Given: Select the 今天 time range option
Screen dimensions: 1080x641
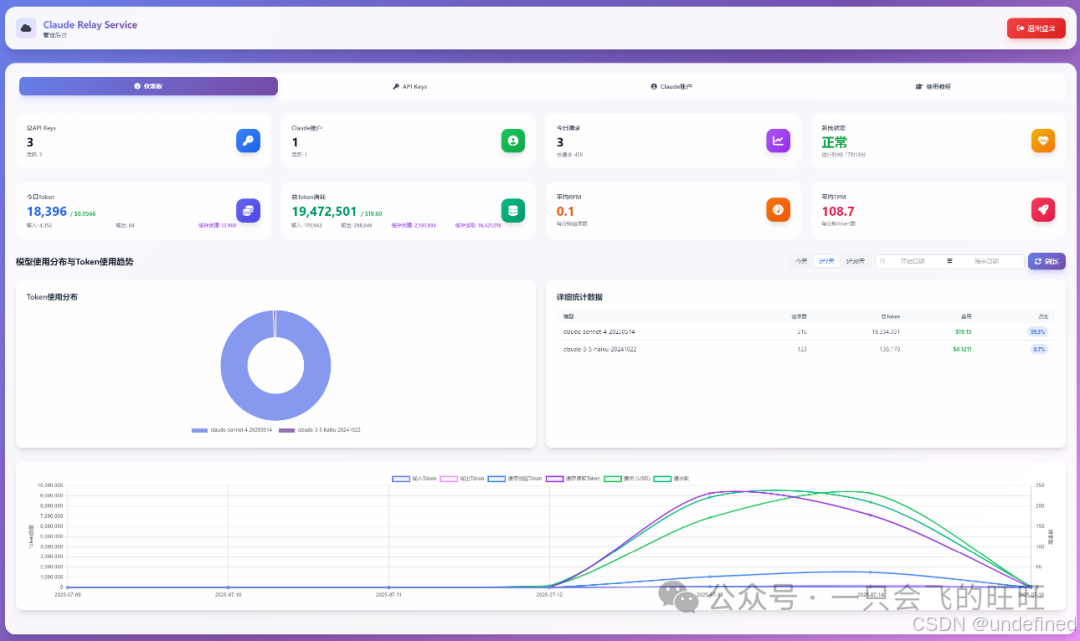Looking at the screenshot, I should [800, 261].
